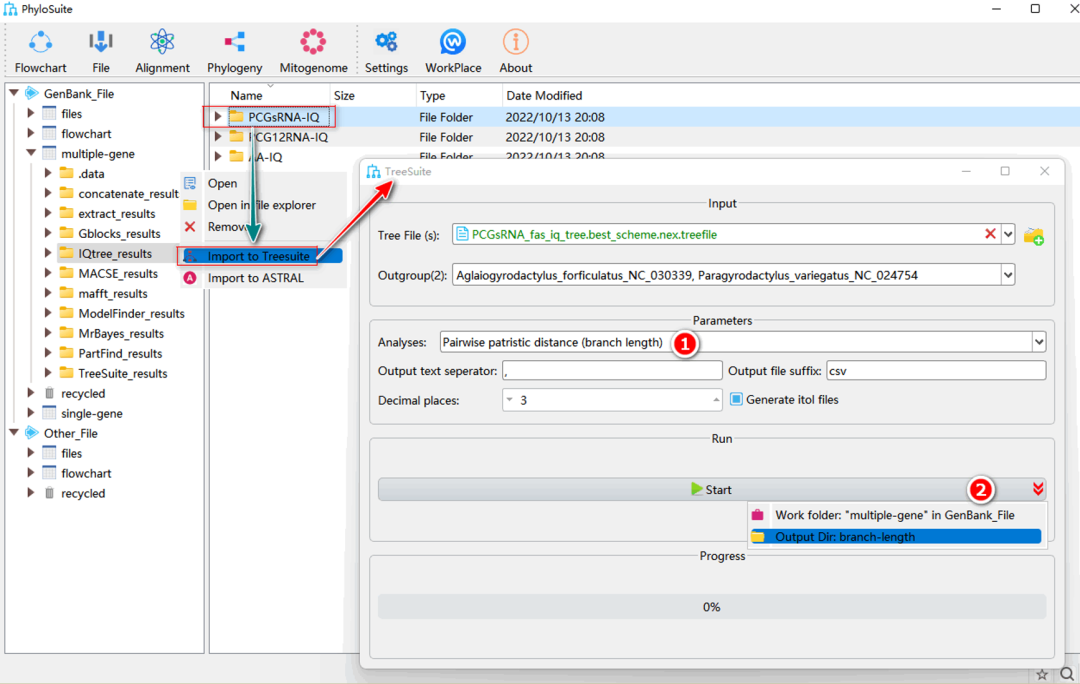Sort by the Name column header
Image resolution: width=1080 pixels, height=684 pixels.
(x=246, y=96)
